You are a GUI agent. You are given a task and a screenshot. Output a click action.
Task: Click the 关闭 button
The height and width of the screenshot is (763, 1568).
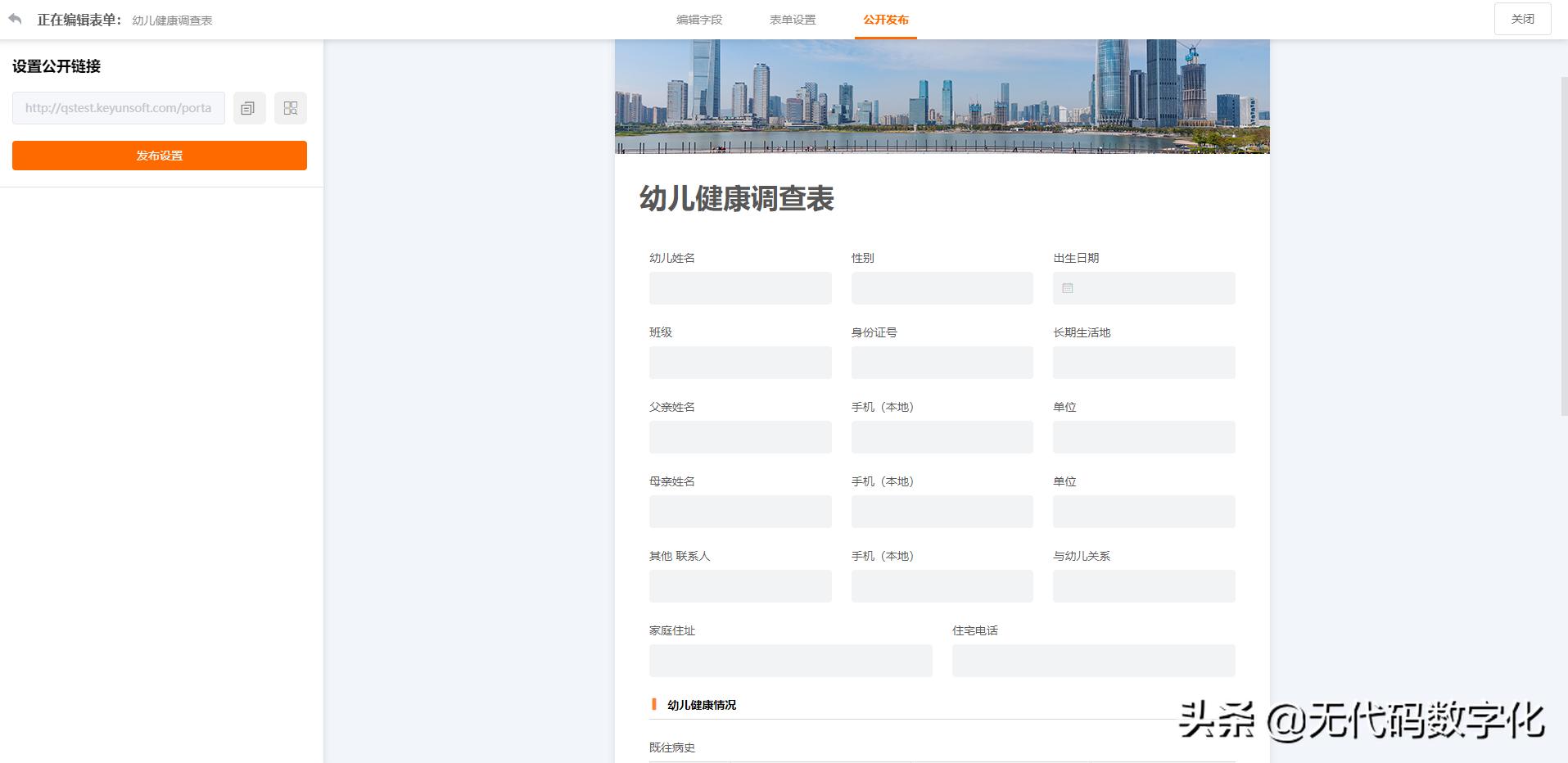[x=1522, y=18]
